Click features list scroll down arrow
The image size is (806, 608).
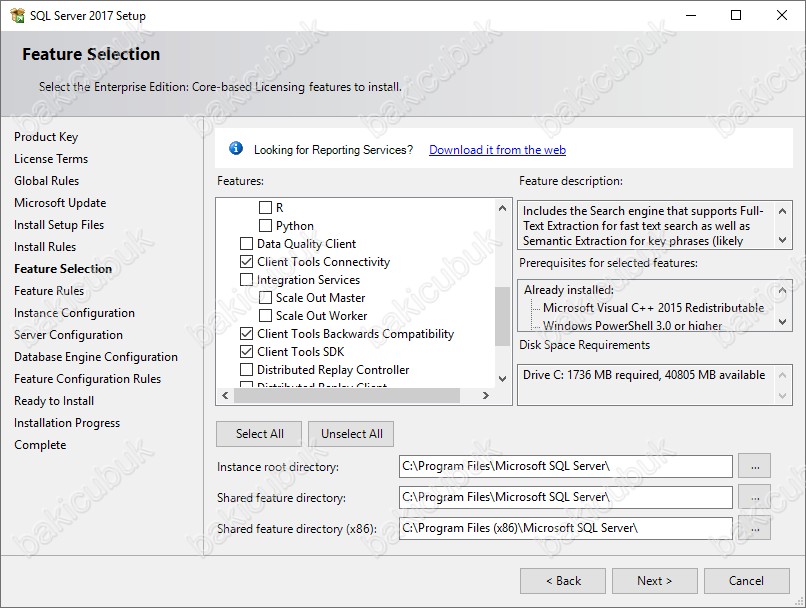click(502, 379)
